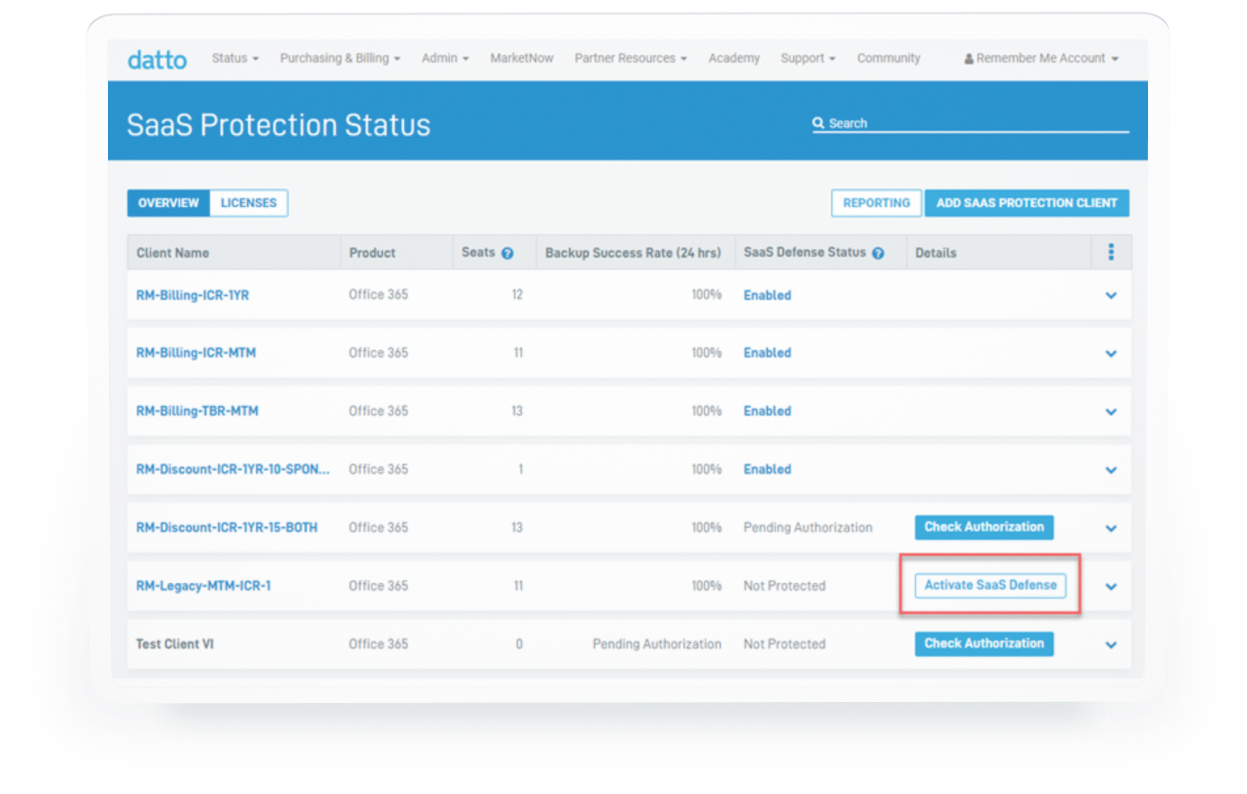Switch to the Licenses tab
1247x794 pixels.
[248, 202]
